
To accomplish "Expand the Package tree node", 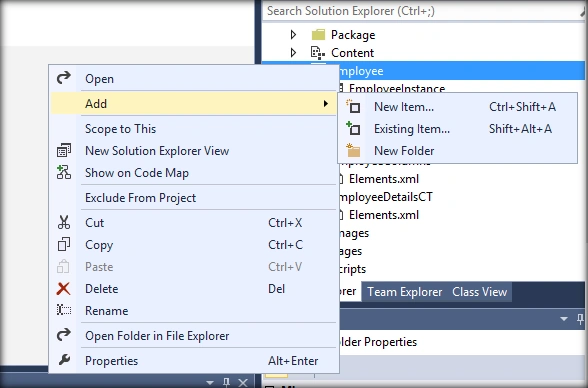I will point(293,35).
